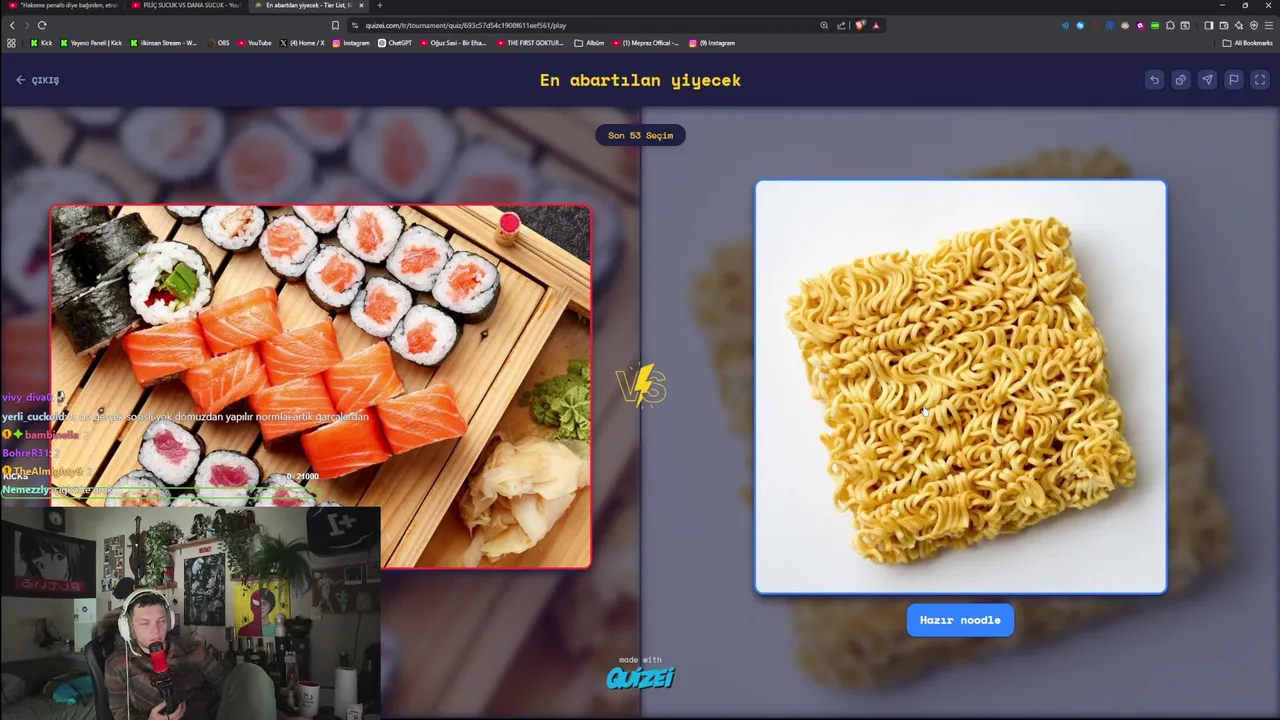Open the Oğuz Sasi bookmark
The image size is (1280, 720).
(453, 43)
